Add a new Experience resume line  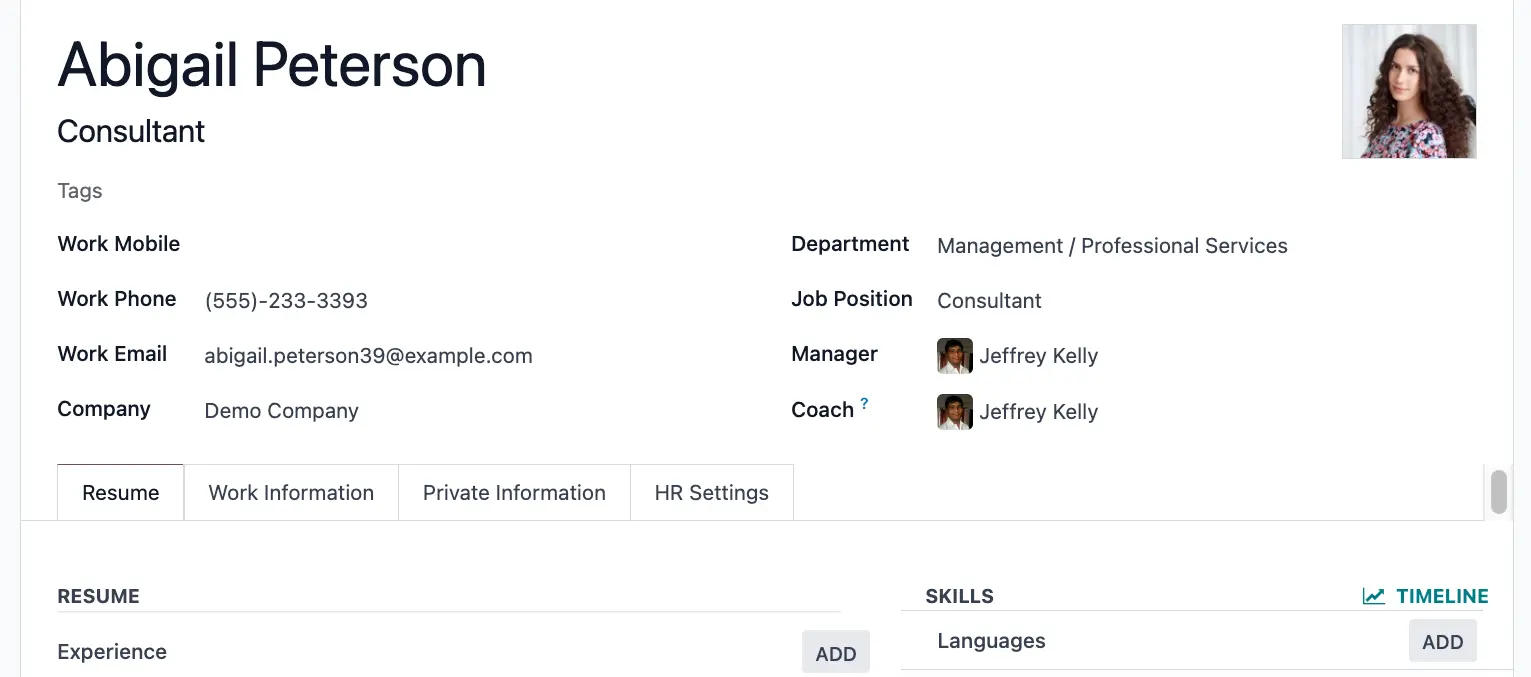[x=836, y=653]
